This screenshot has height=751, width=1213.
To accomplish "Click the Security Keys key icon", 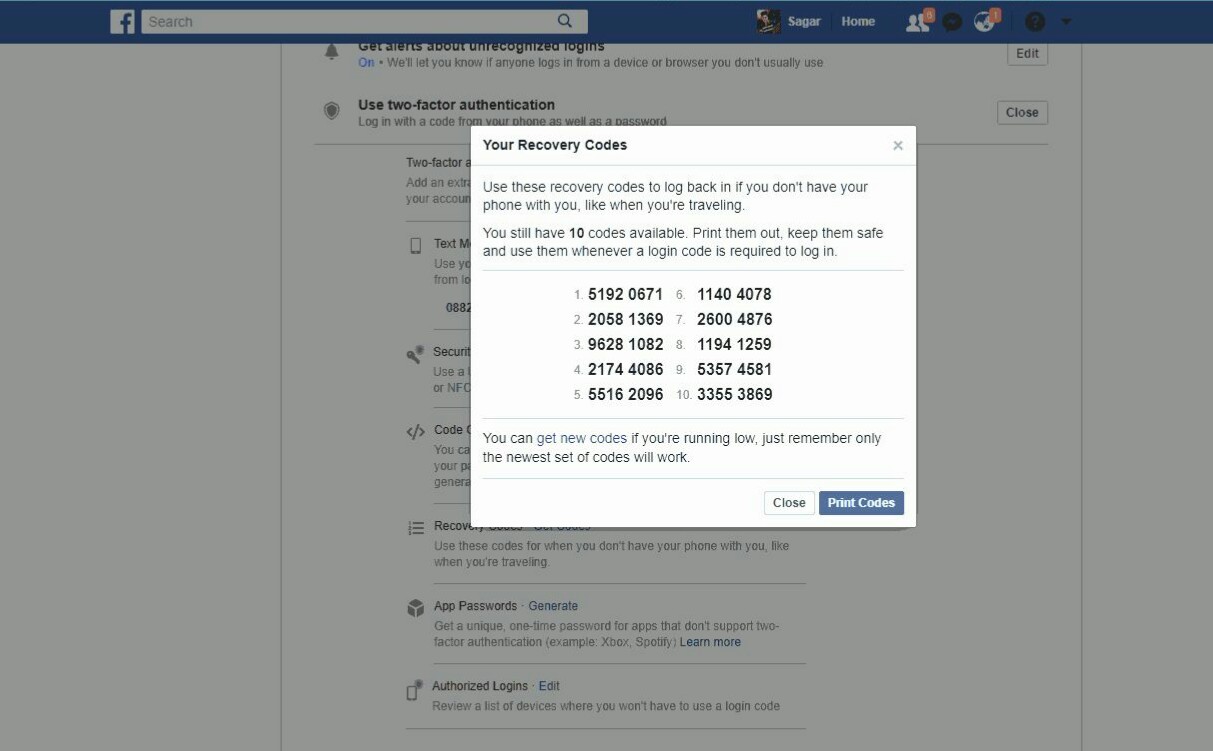I will (x=415, y=354).
